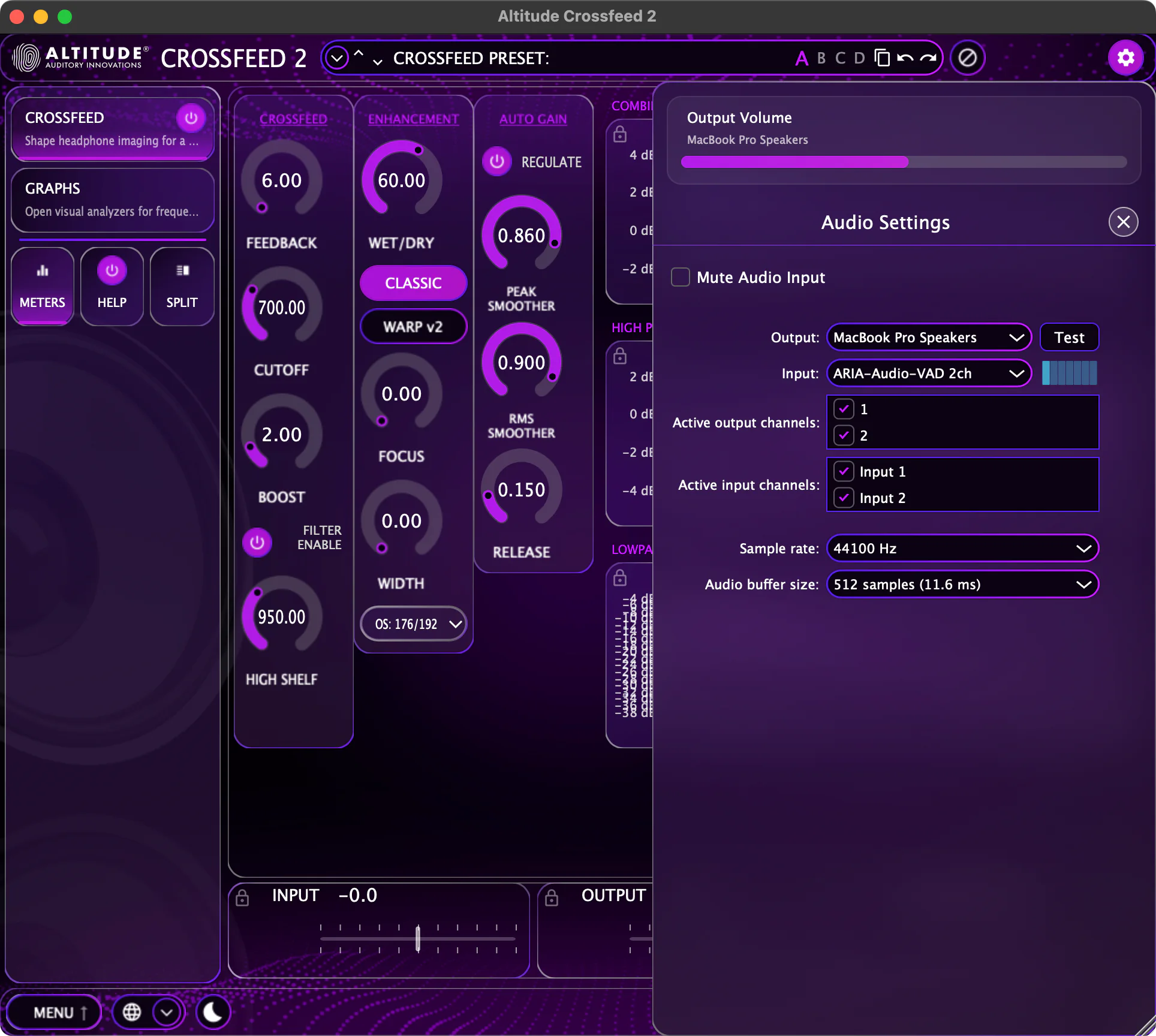1156x1036 pixels.
Task: Select the WARP v2 mode button
Action: tap(413, 327)
